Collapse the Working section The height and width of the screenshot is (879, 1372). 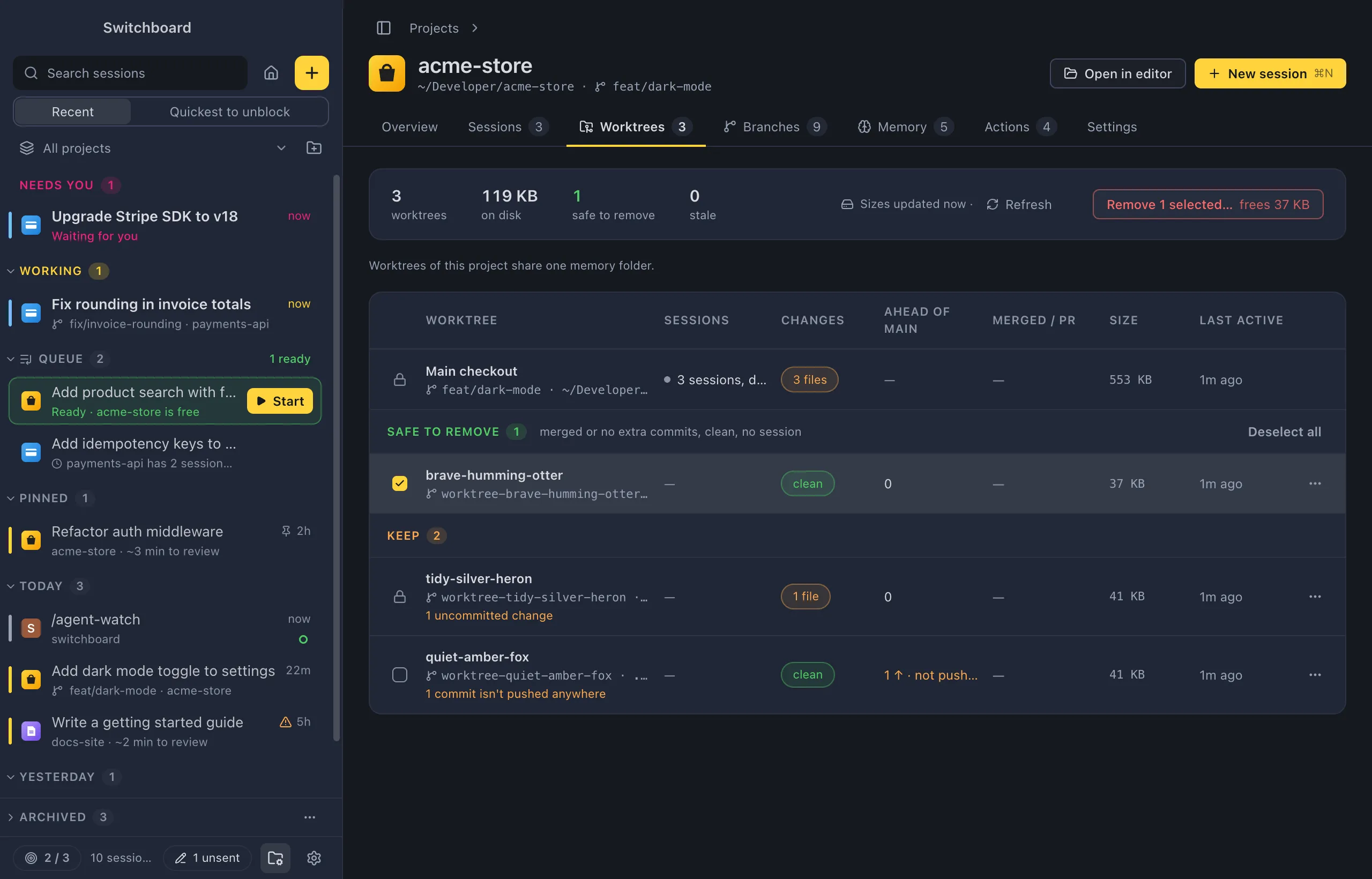(10, 271)
